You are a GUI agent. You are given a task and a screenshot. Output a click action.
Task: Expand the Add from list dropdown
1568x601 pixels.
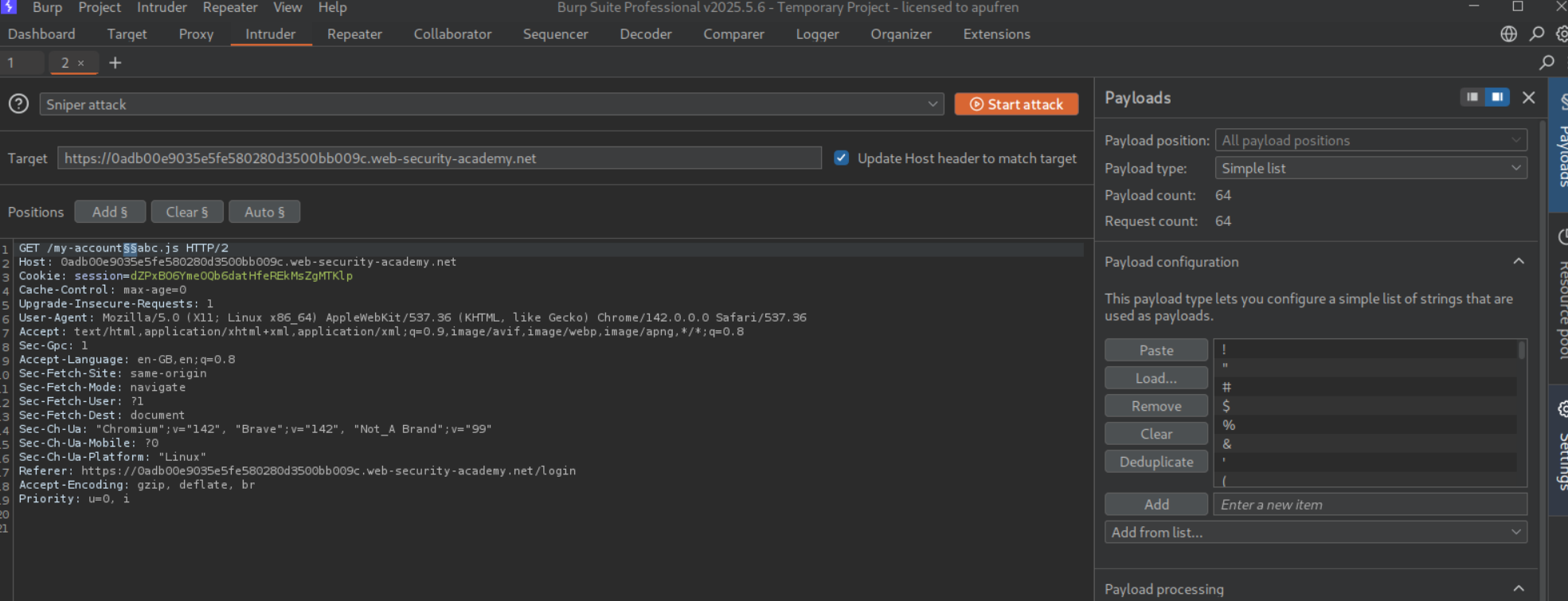click(x=1315, y=532)
